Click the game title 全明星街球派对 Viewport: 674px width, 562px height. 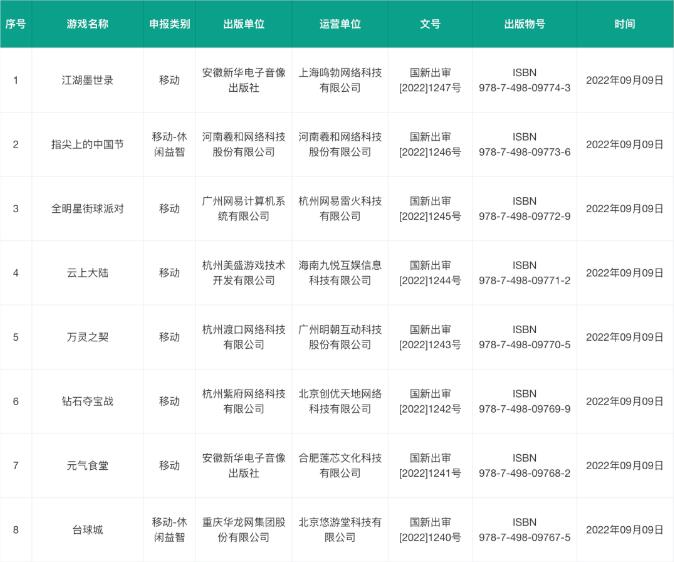click(88, 208)
